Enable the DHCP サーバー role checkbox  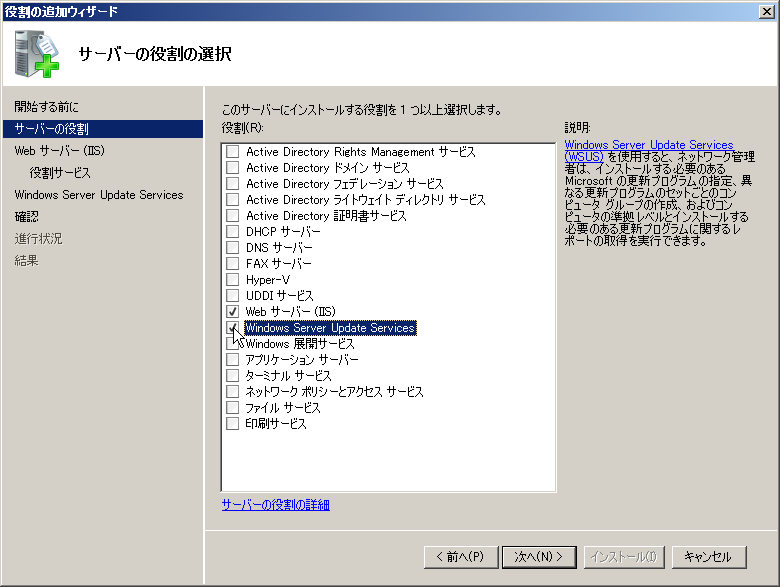pyautogui.click(x=232, y=231)
